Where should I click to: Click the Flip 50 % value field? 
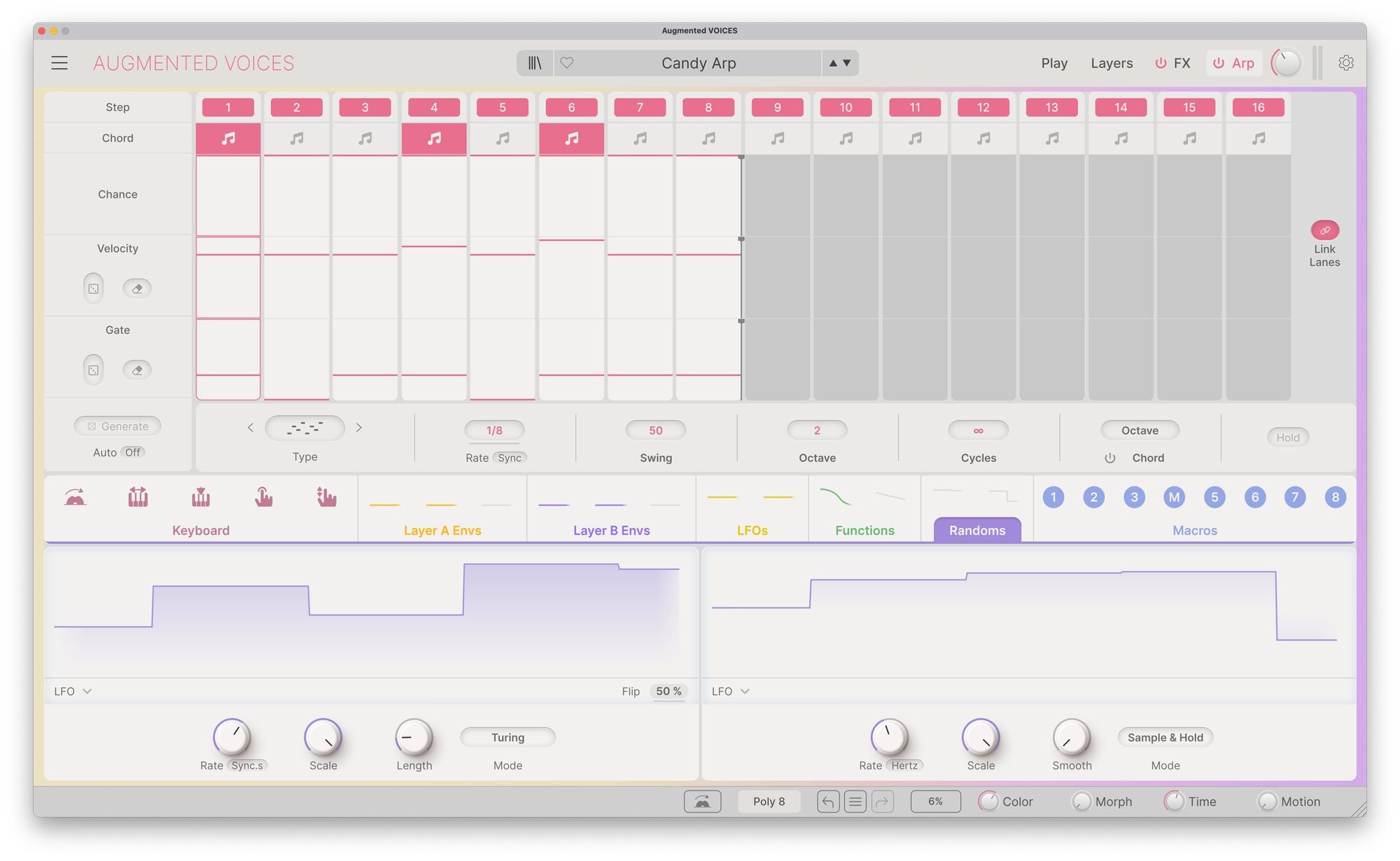668,692
